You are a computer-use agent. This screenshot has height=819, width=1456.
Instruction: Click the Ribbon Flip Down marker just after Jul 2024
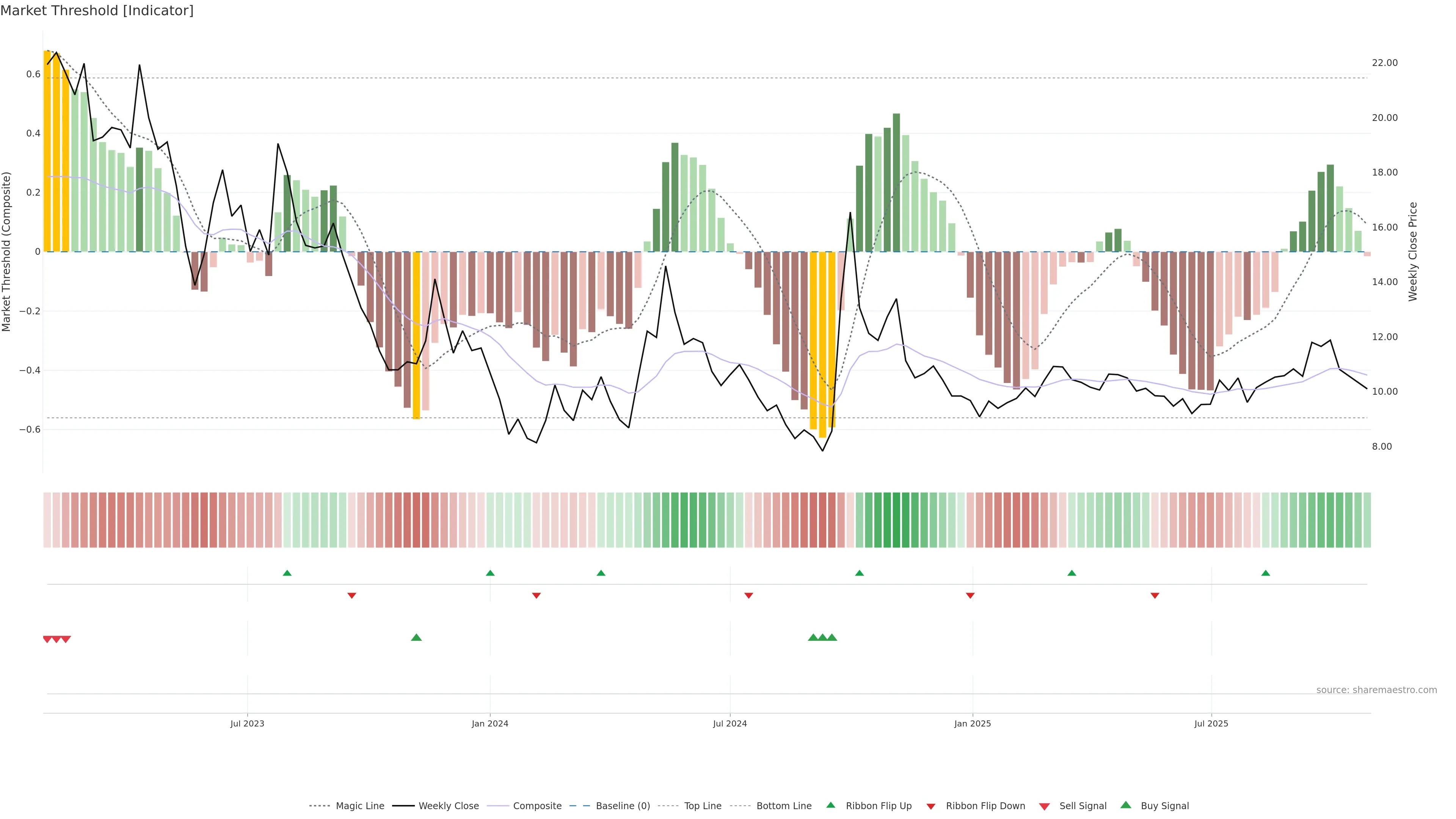[748, 595]
